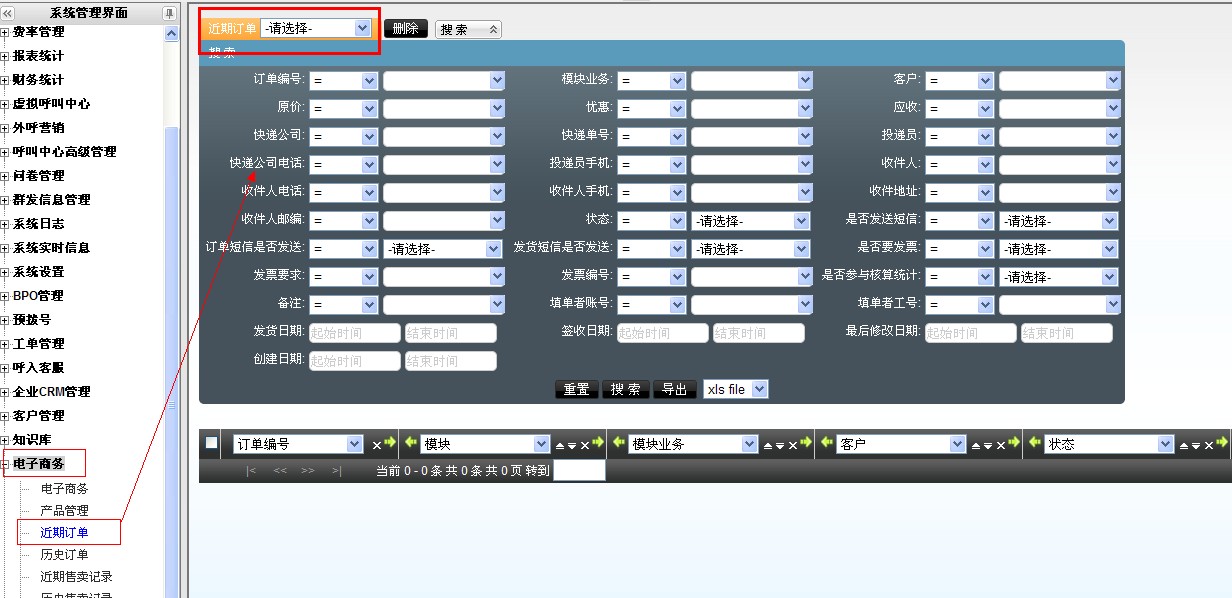
Task: Go to first page of results
Action: (251, 470)
